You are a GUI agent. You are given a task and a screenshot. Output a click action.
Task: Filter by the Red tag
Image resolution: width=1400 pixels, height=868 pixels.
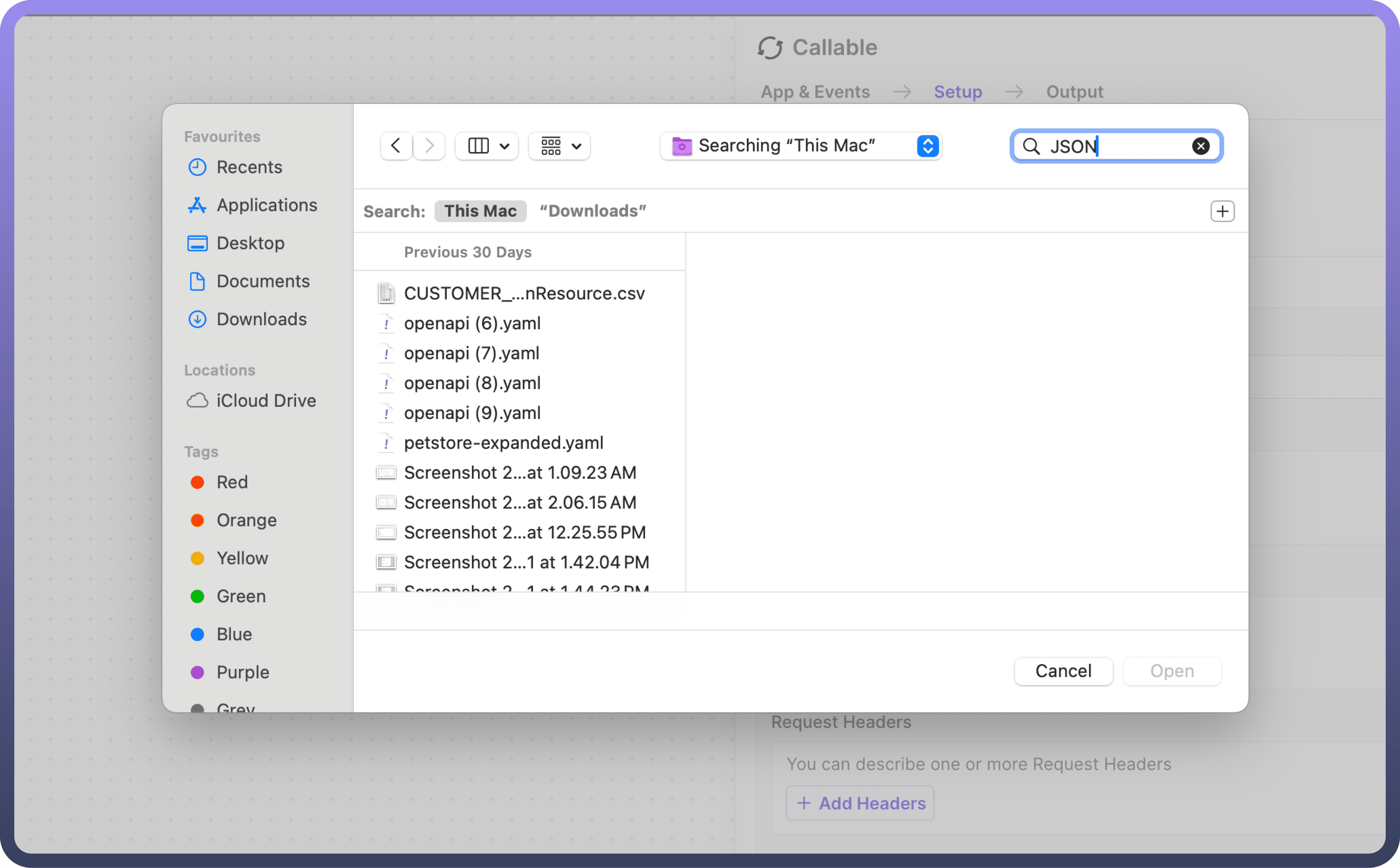click(x=219, y=482)
